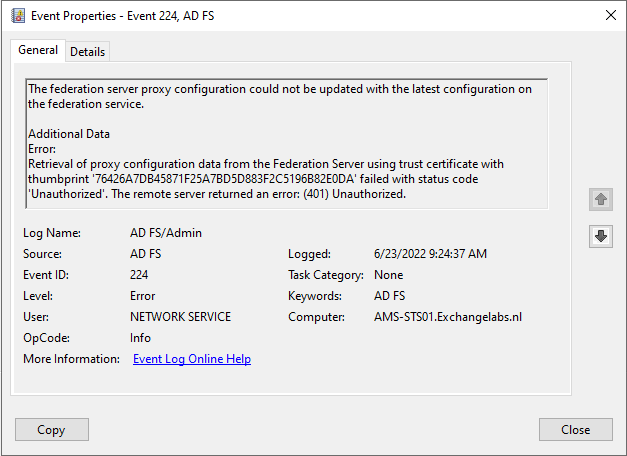Click the User value NETWORK SERVICE
This screenshot has width=627, height=456.
click(x=180, y=317)
